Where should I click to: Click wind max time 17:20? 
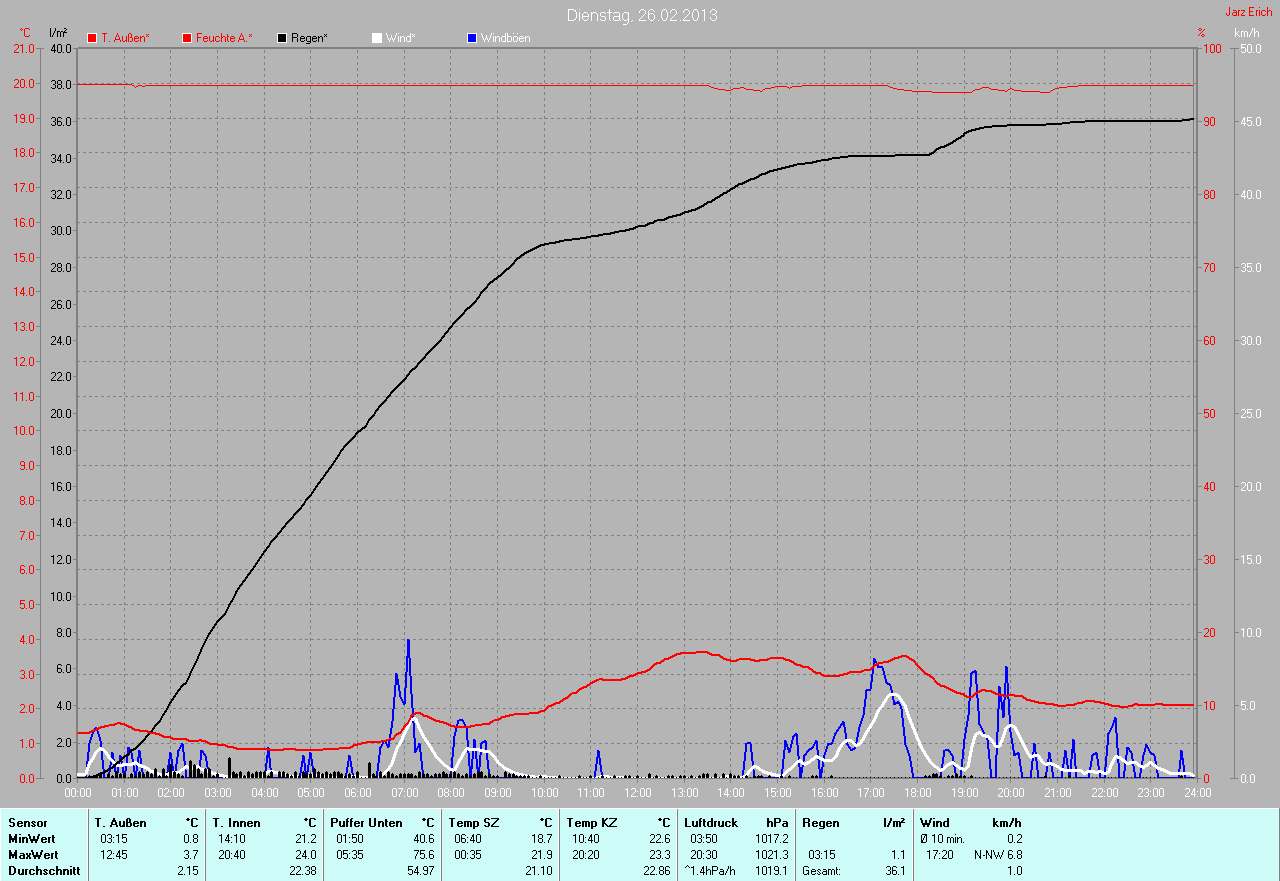pos(940,855)
